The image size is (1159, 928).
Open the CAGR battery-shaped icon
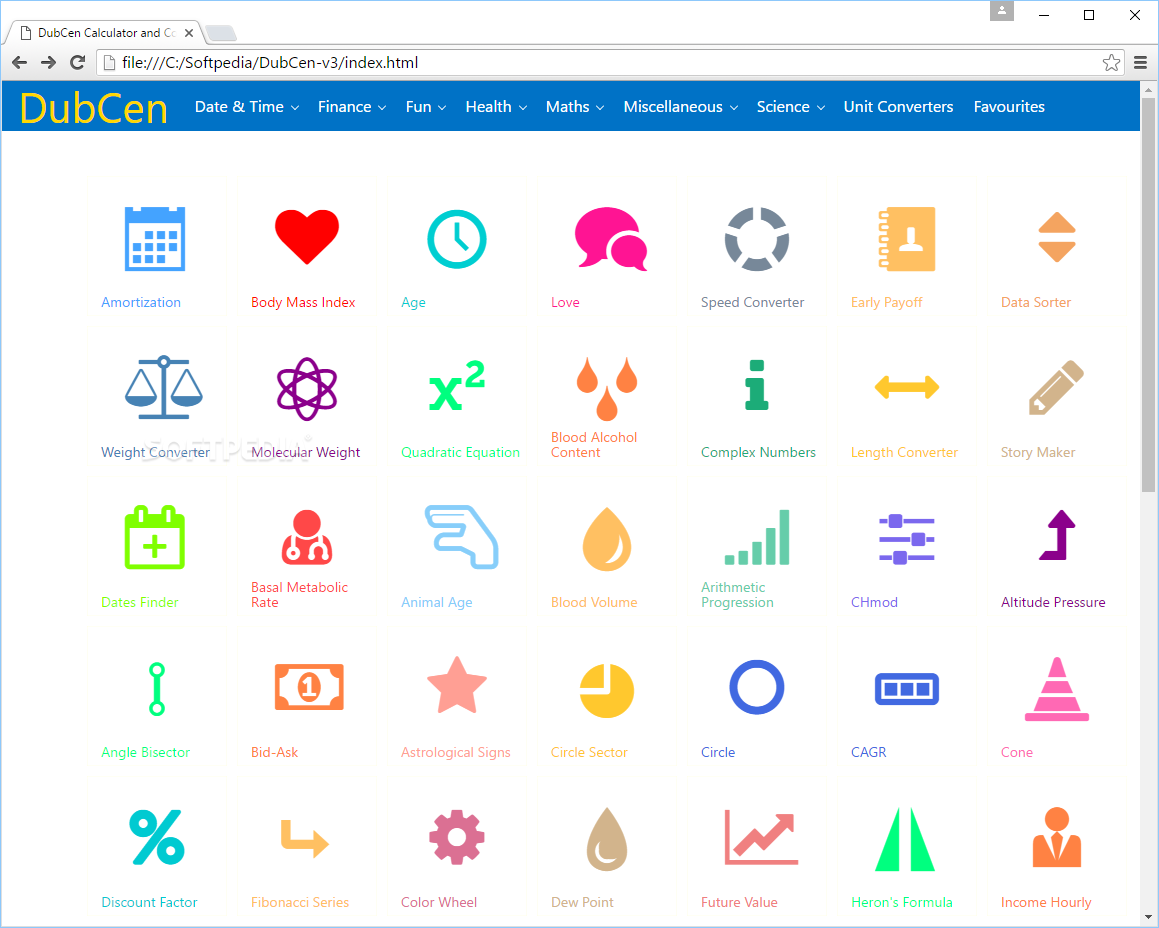click(907, 689)
